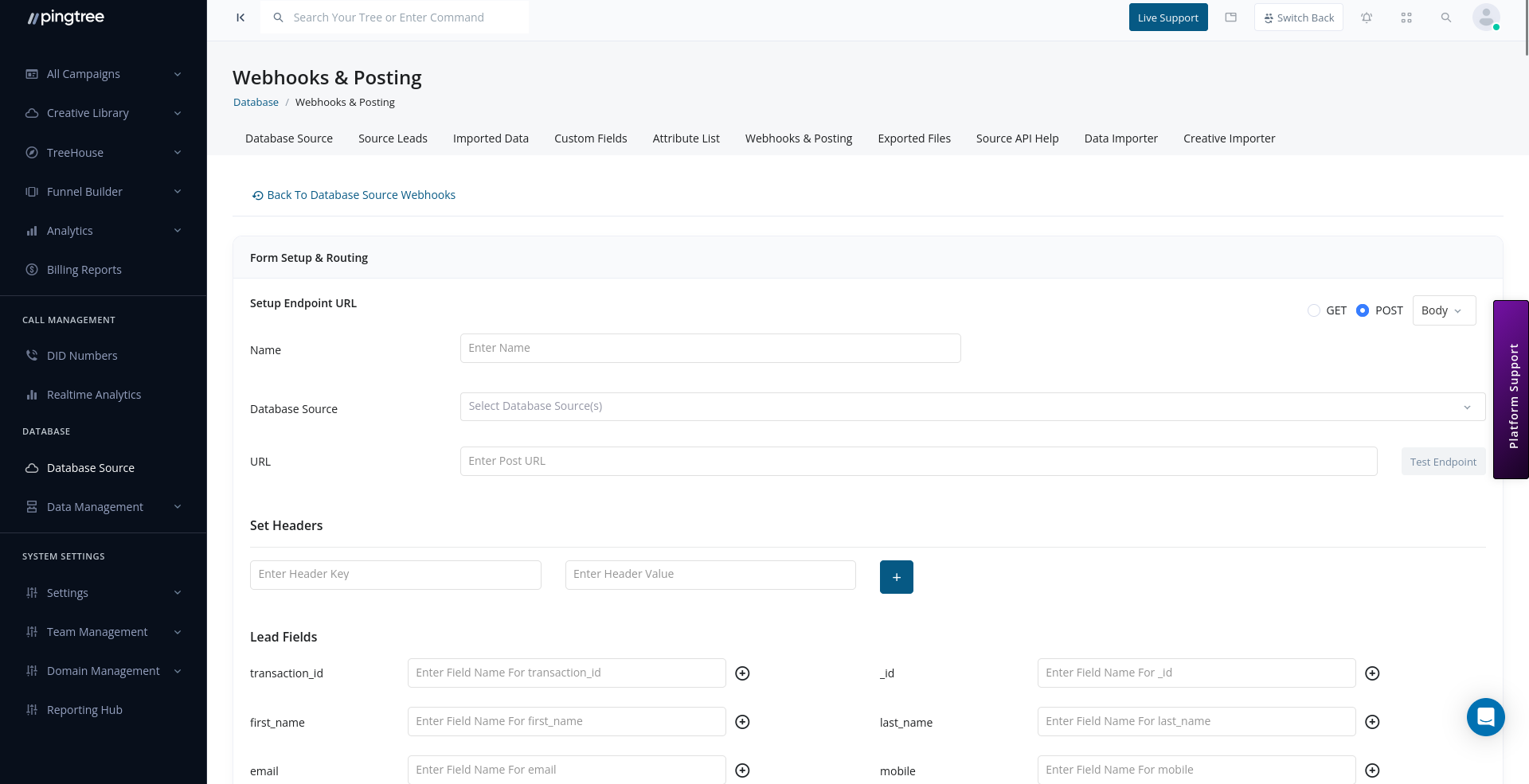Switch to the Custom Fields tab

[x=590, y=138]
